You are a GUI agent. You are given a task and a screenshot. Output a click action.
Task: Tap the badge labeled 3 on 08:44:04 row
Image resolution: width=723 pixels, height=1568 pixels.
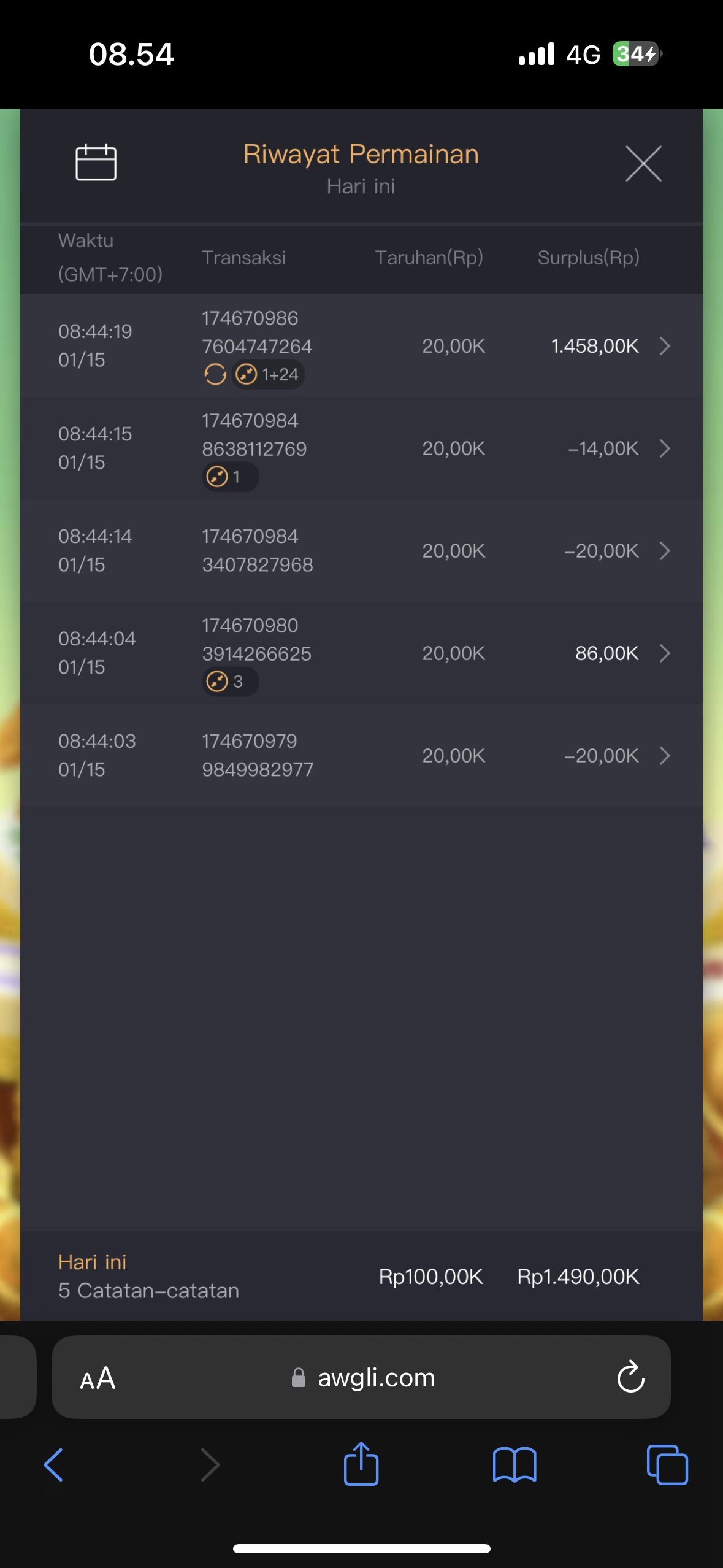point(229,682)
